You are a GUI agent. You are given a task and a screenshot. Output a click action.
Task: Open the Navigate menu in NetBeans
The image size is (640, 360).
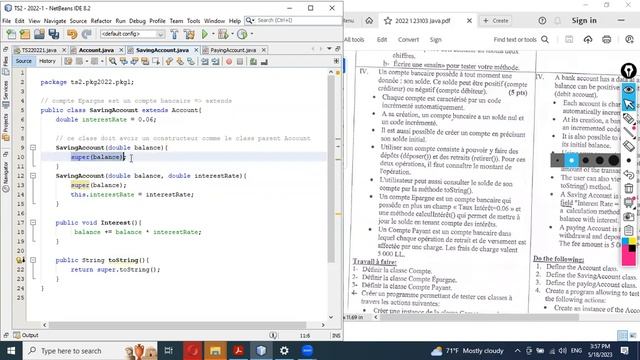55,21
